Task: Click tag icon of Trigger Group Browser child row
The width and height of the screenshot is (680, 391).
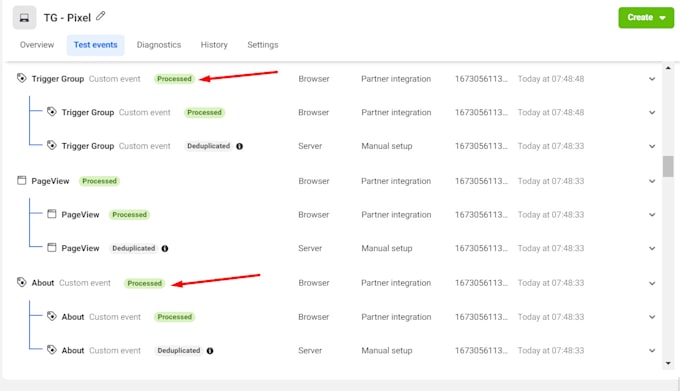Action: click(52, 112)
